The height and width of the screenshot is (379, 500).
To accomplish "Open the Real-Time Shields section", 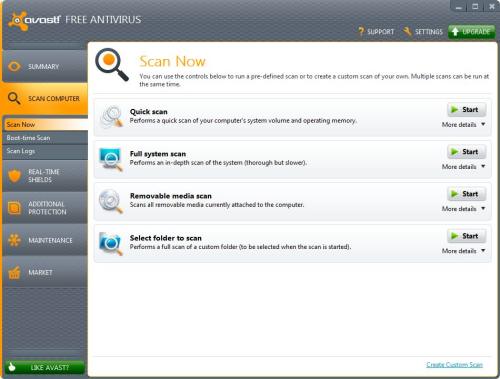I will coord(45,176).
